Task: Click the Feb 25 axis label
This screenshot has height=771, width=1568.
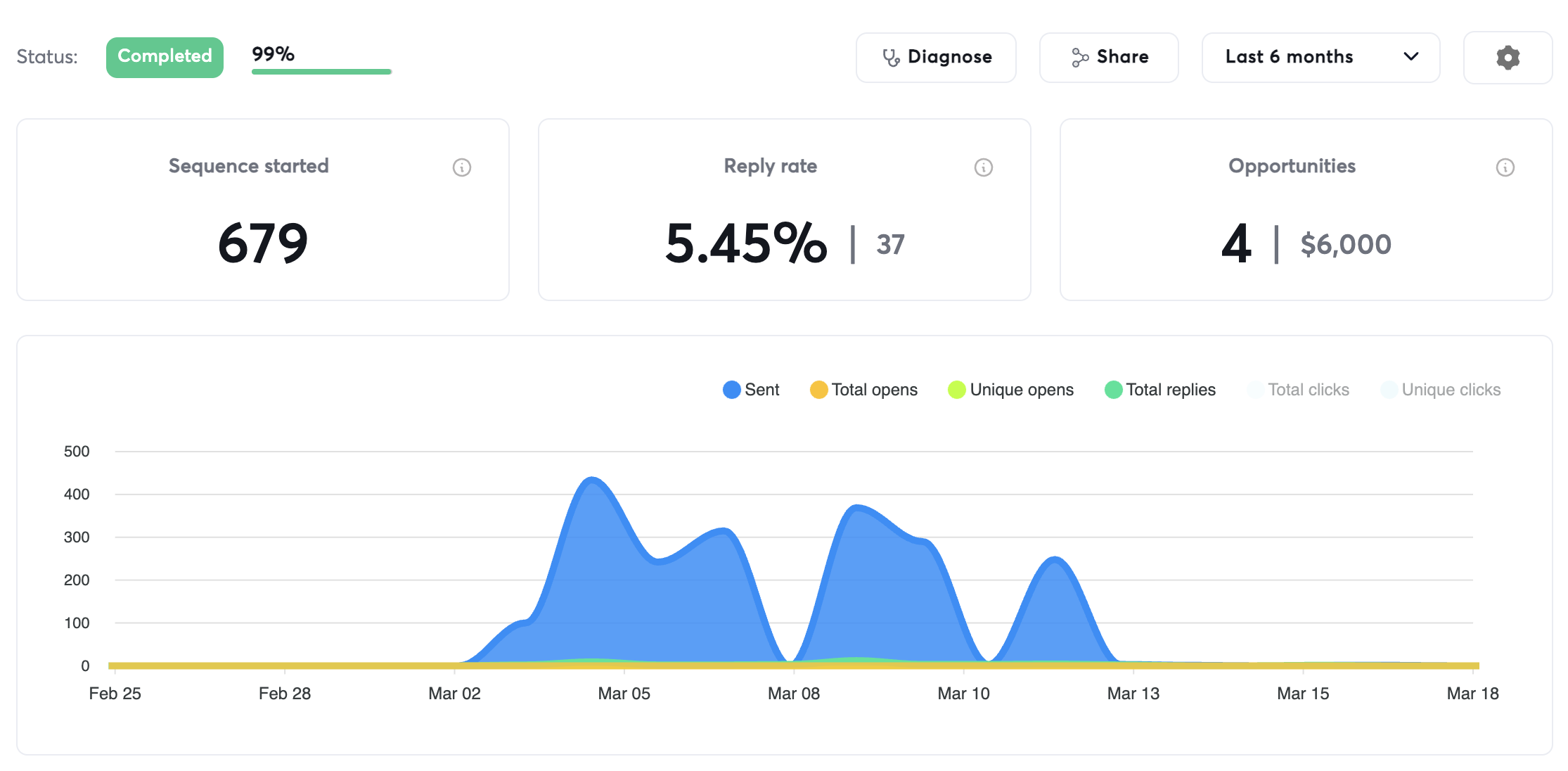Action: pos(115,694)
